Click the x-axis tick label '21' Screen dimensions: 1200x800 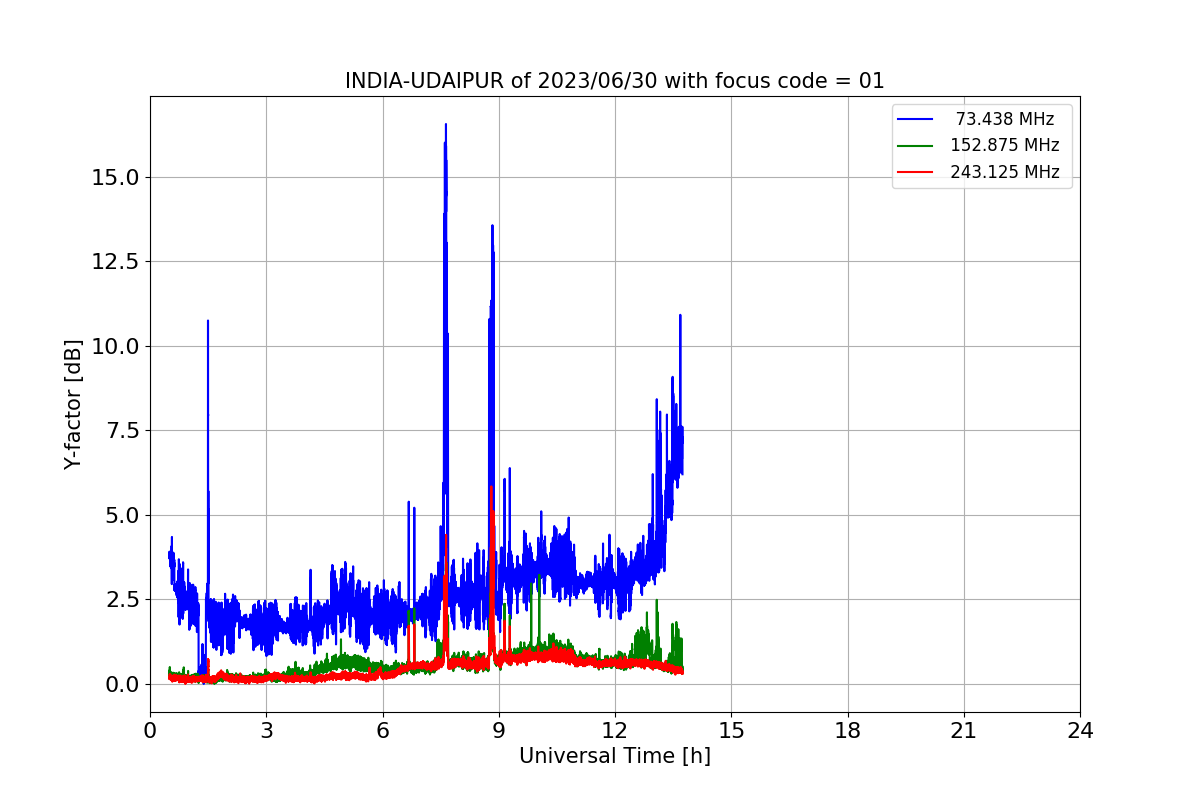[x=964, y=731]
